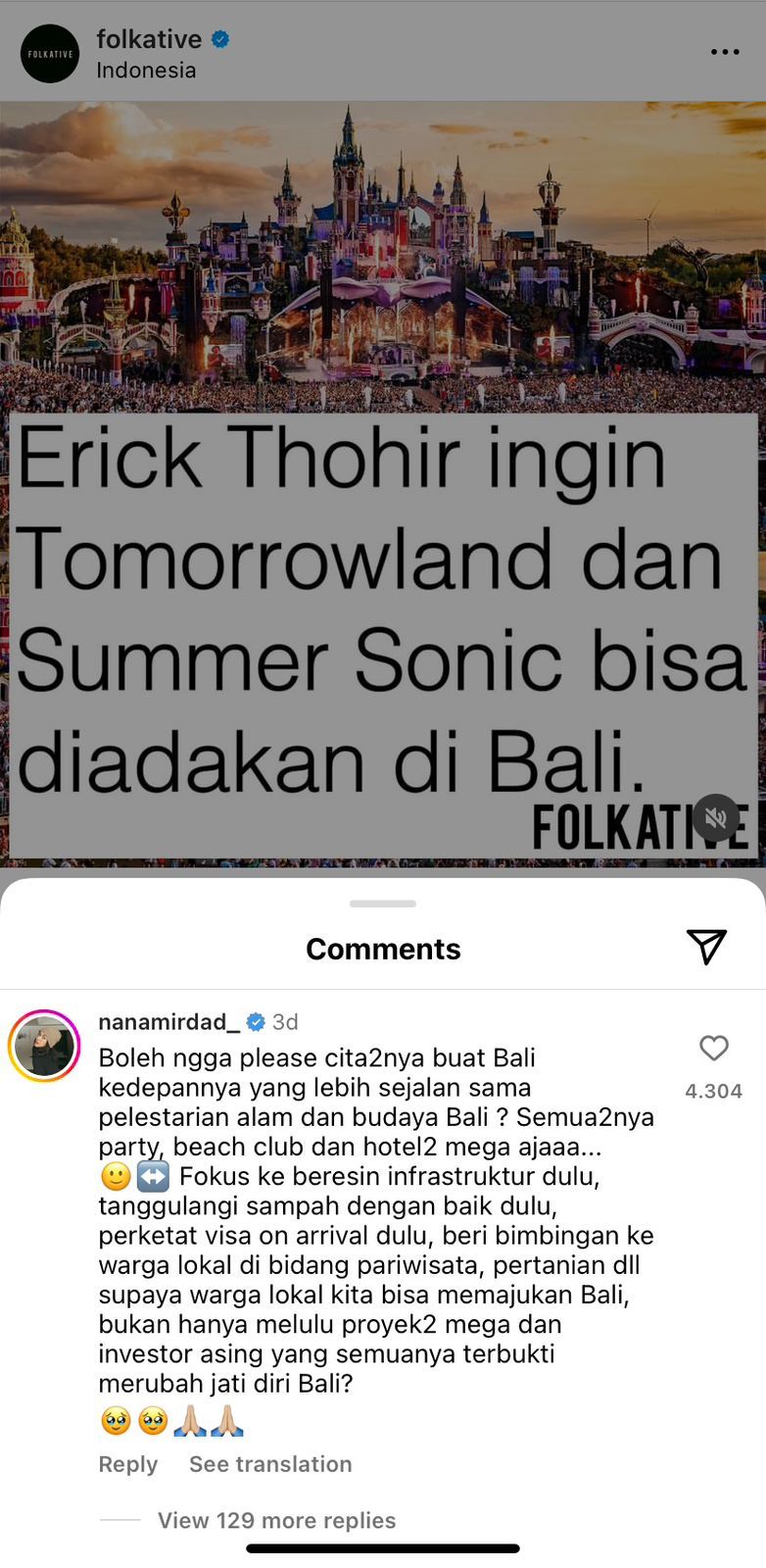This screenshot has height=1568, width=766.
Task: Open the folkative username link
Action: click(x=149, y=39)
